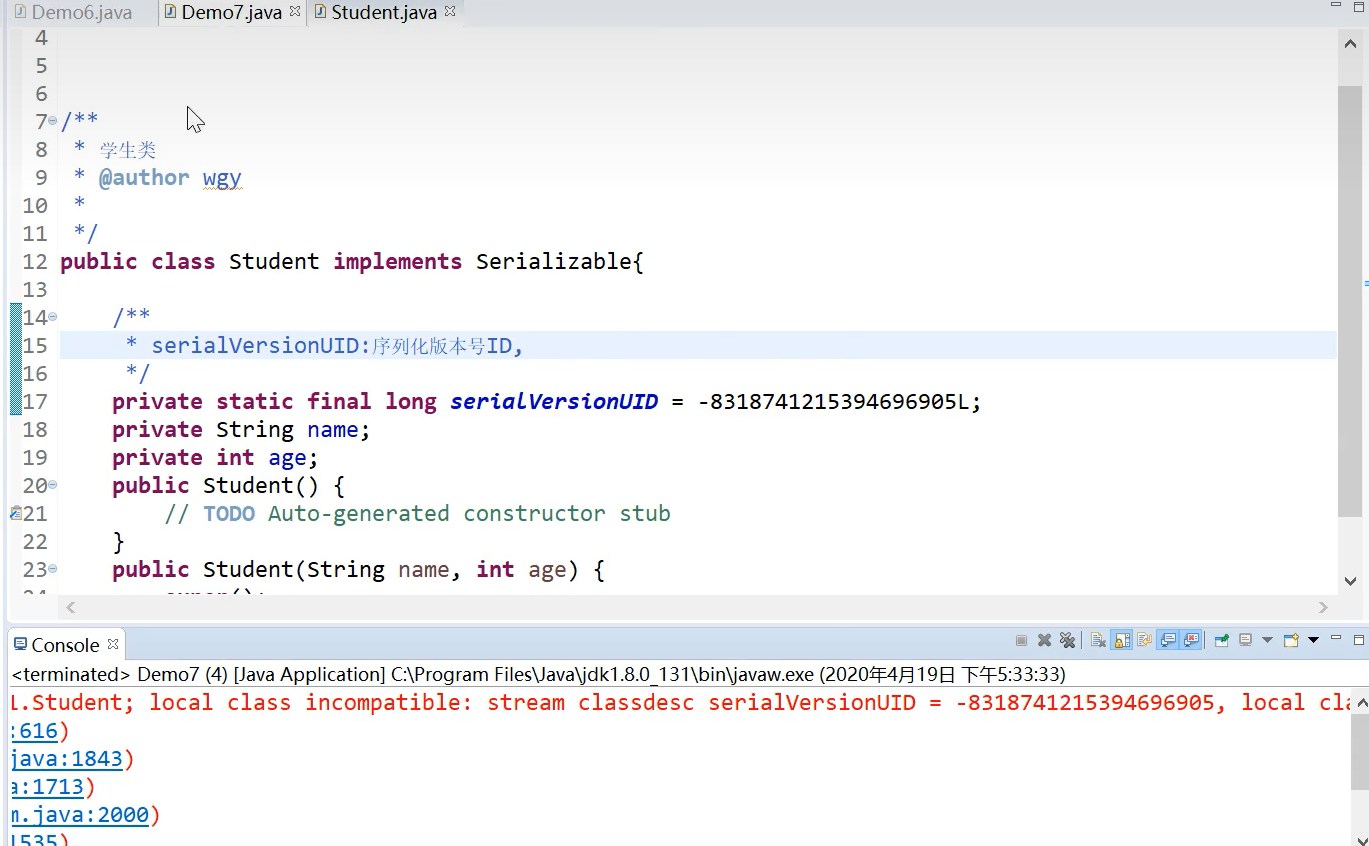The height and width of the screenshot is (846, 1369).
Task: Minimize the editor area
Action: pos(1336,6)
